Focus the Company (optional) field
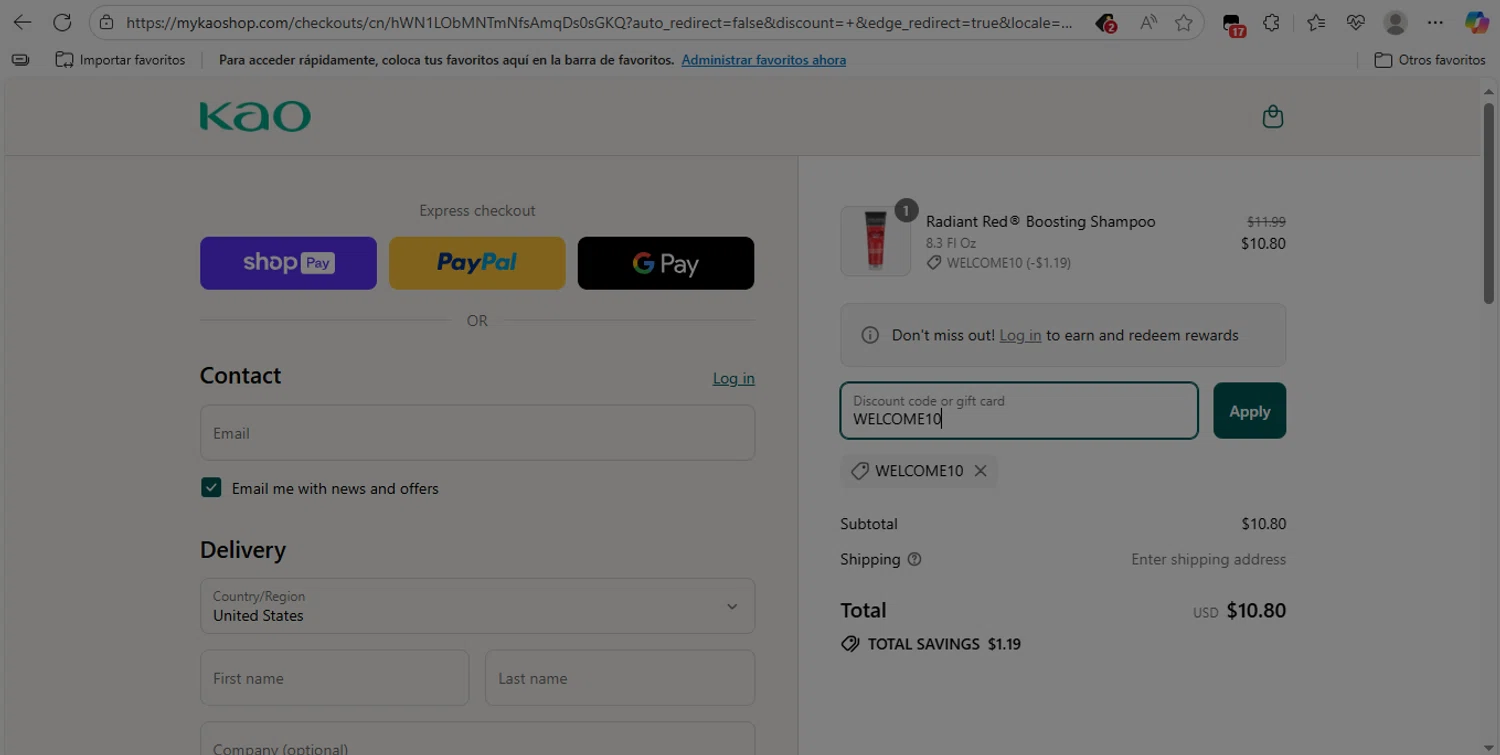Screen dimensions: 1500x755 (x=477, y=739)
